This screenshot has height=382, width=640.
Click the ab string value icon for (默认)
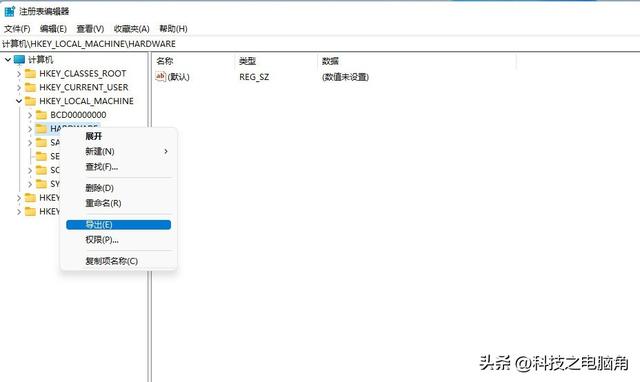click(x=161, y=76)
